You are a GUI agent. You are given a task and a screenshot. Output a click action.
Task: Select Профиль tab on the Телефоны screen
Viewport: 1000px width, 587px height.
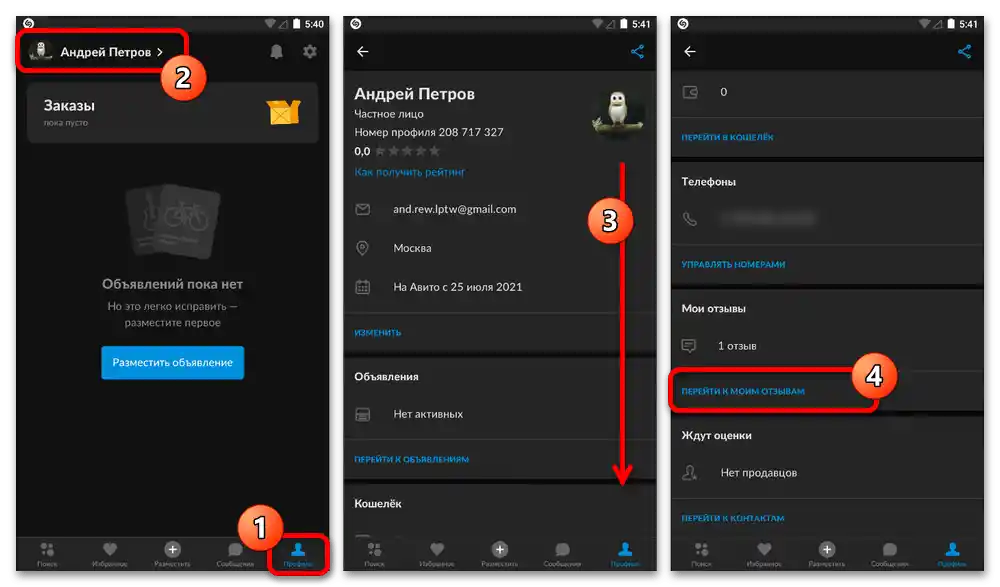[x=952, y=554]
